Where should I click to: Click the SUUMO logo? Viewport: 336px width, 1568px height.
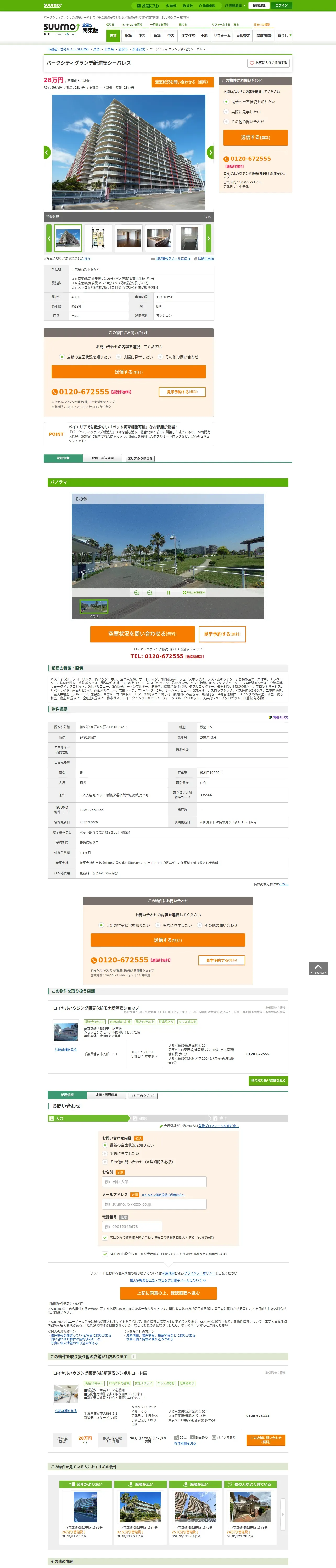tap(61, 28)
